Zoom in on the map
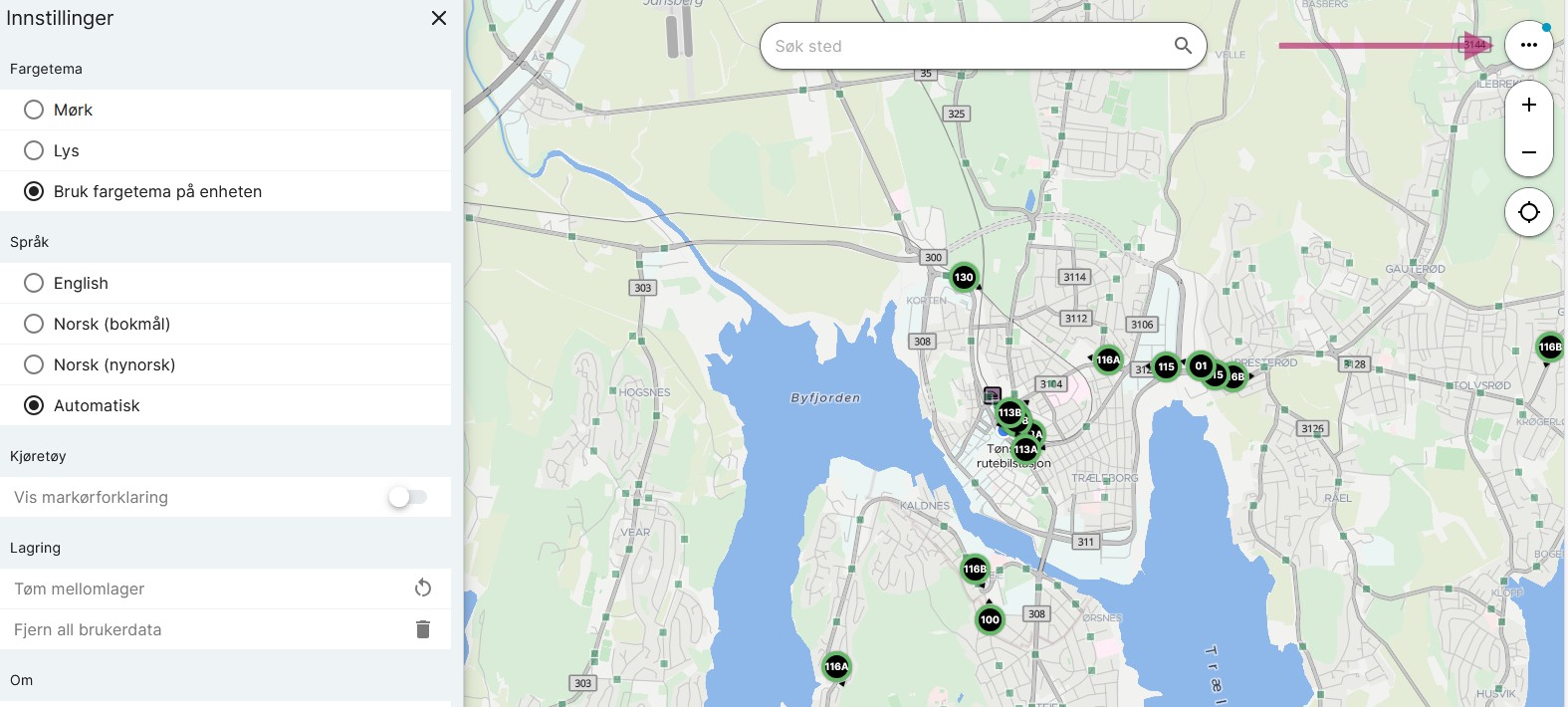Image resolution: width=1568 pixels, height=707 pixels. tap(1528, 105)
